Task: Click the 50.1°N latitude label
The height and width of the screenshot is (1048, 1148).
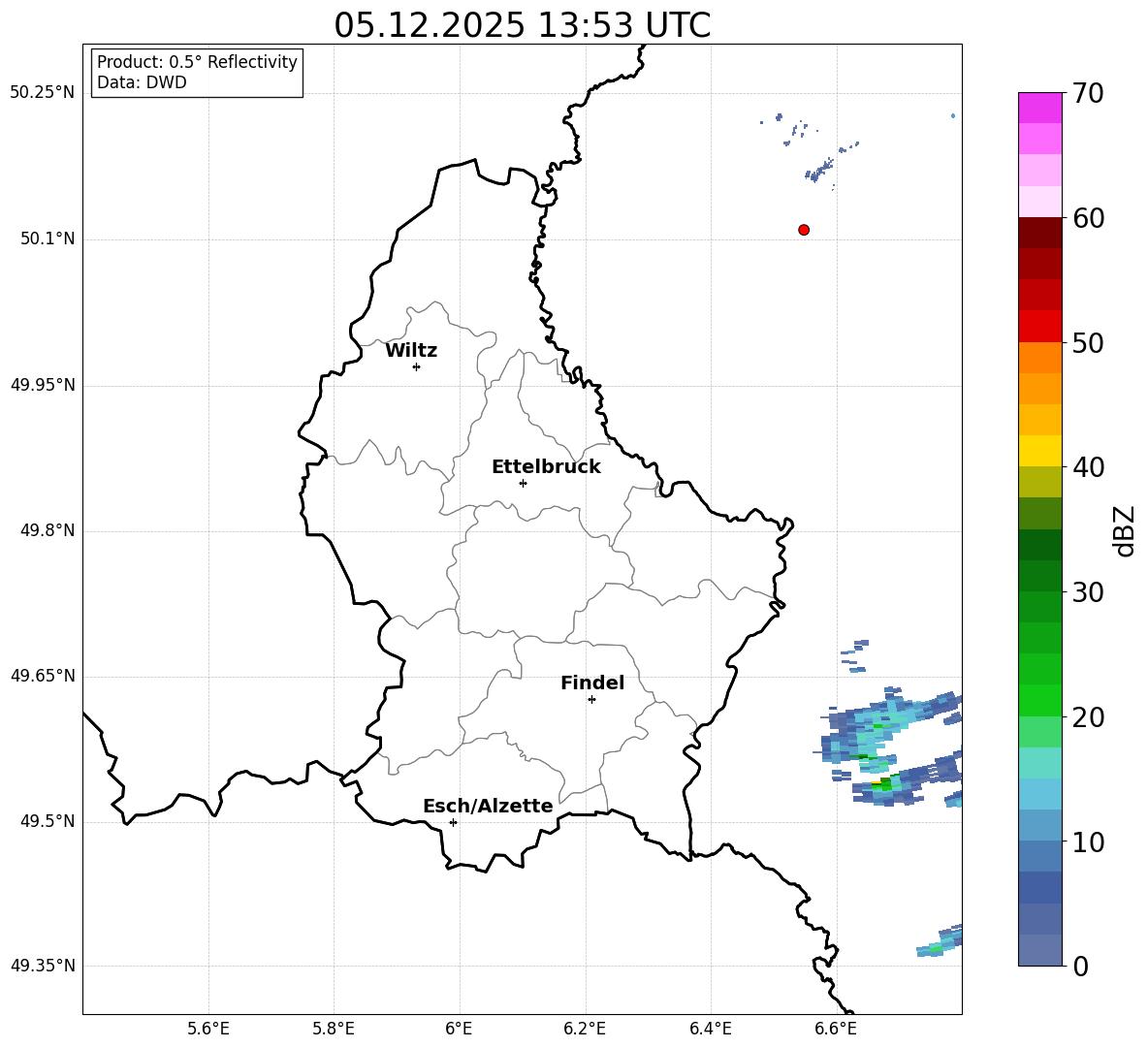Action: (x=48, y=239)
